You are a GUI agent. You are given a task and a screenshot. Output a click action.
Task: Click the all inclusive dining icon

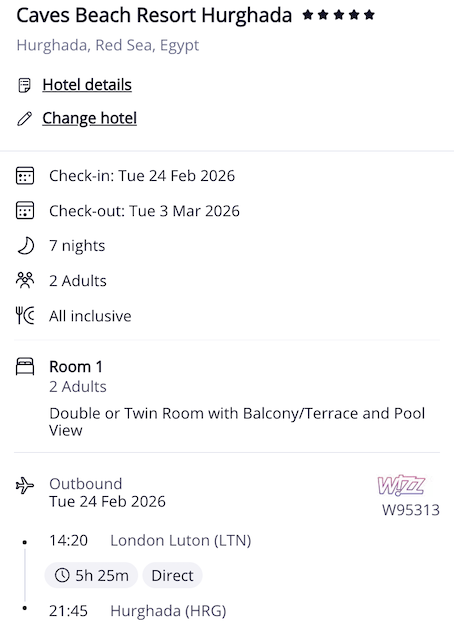pos(25,316)
